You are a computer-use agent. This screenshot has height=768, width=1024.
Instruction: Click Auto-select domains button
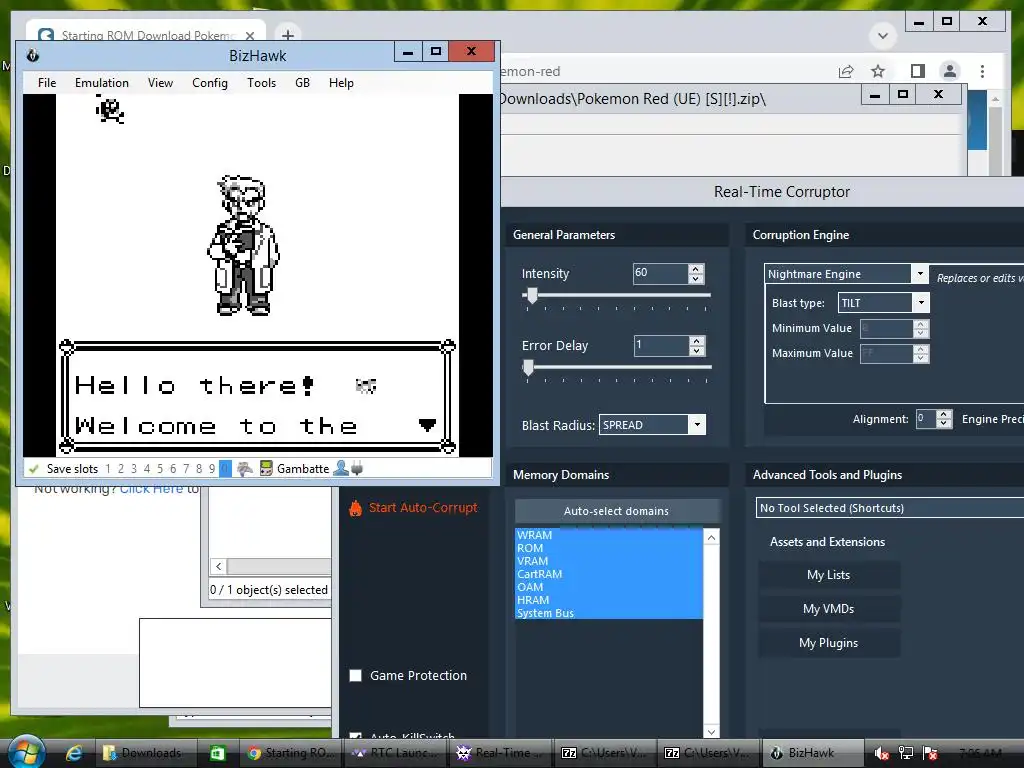click(616, 511)
